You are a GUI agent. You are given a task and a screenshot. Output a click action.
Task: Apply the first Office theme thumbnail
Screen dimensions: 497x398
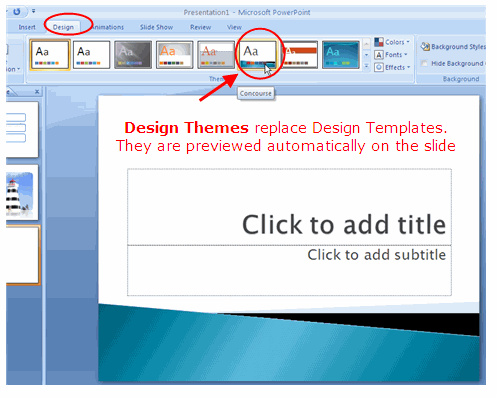click(50, 55)
